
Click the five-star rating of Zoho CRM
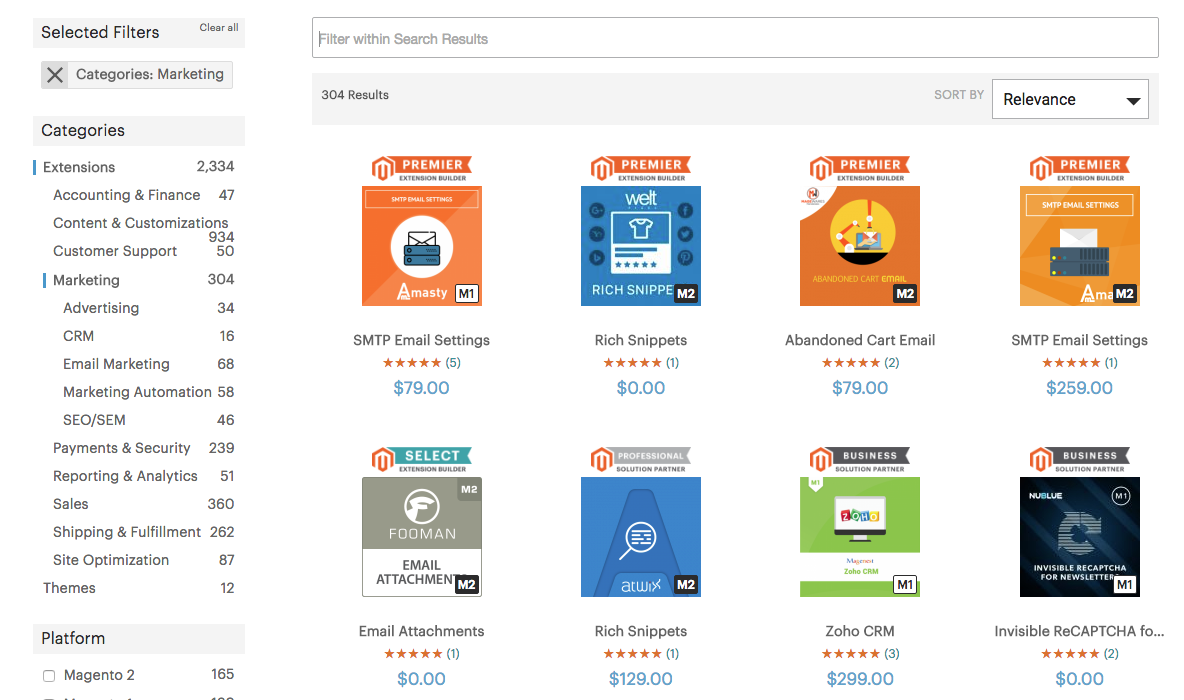click(851, 653)
